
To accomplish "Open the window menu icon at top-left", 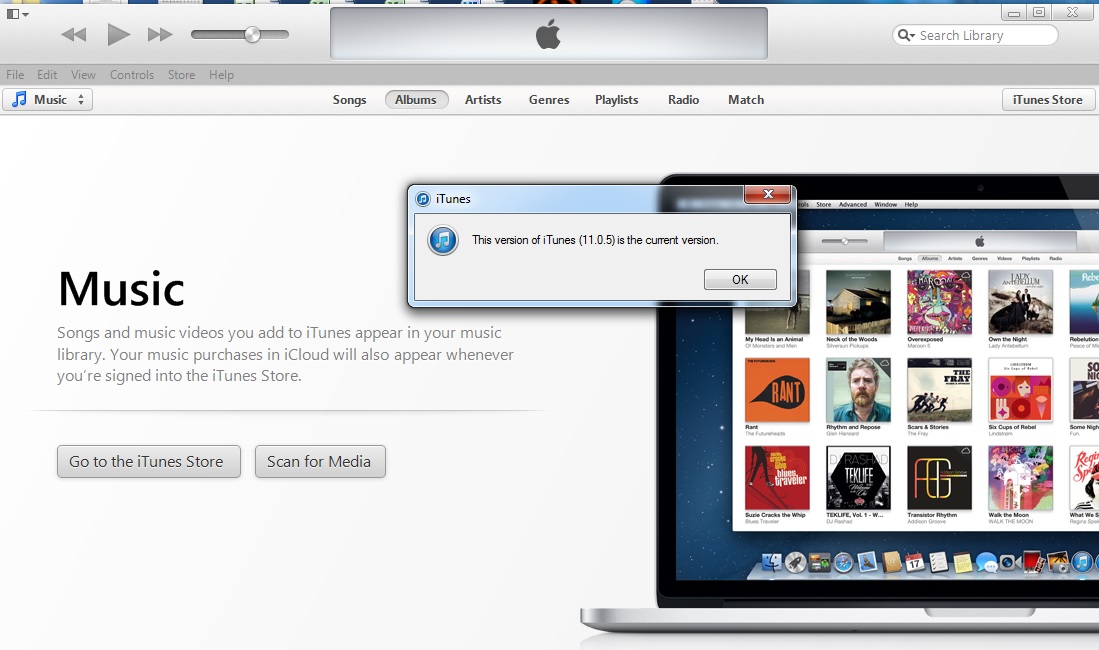I will (x=18, y=14).
